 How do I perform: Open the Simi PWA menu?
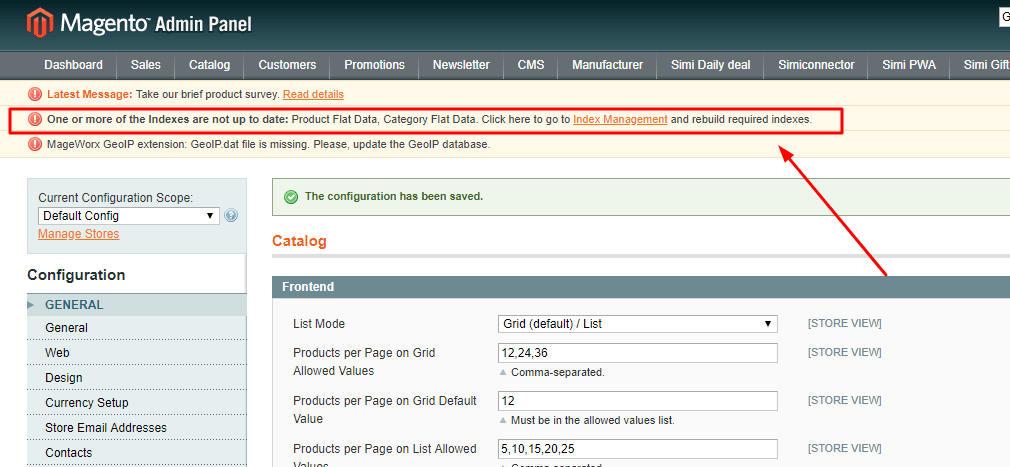point(910,65)
